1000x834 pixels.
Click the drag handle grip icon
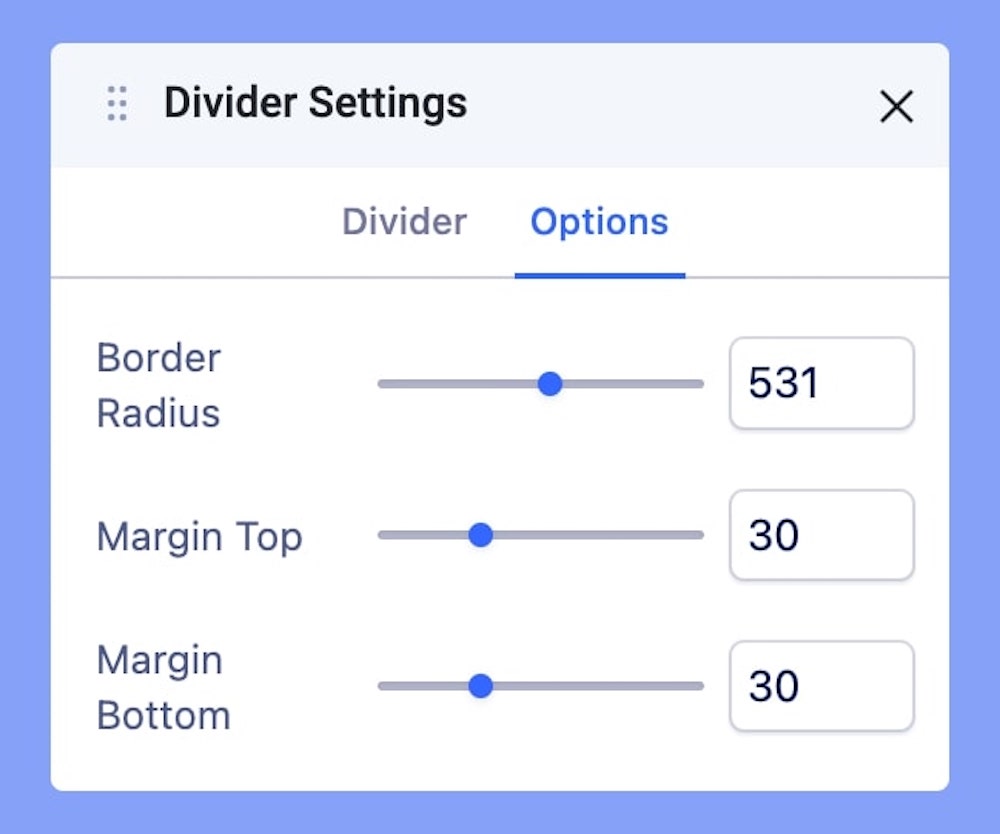(117, 104)
